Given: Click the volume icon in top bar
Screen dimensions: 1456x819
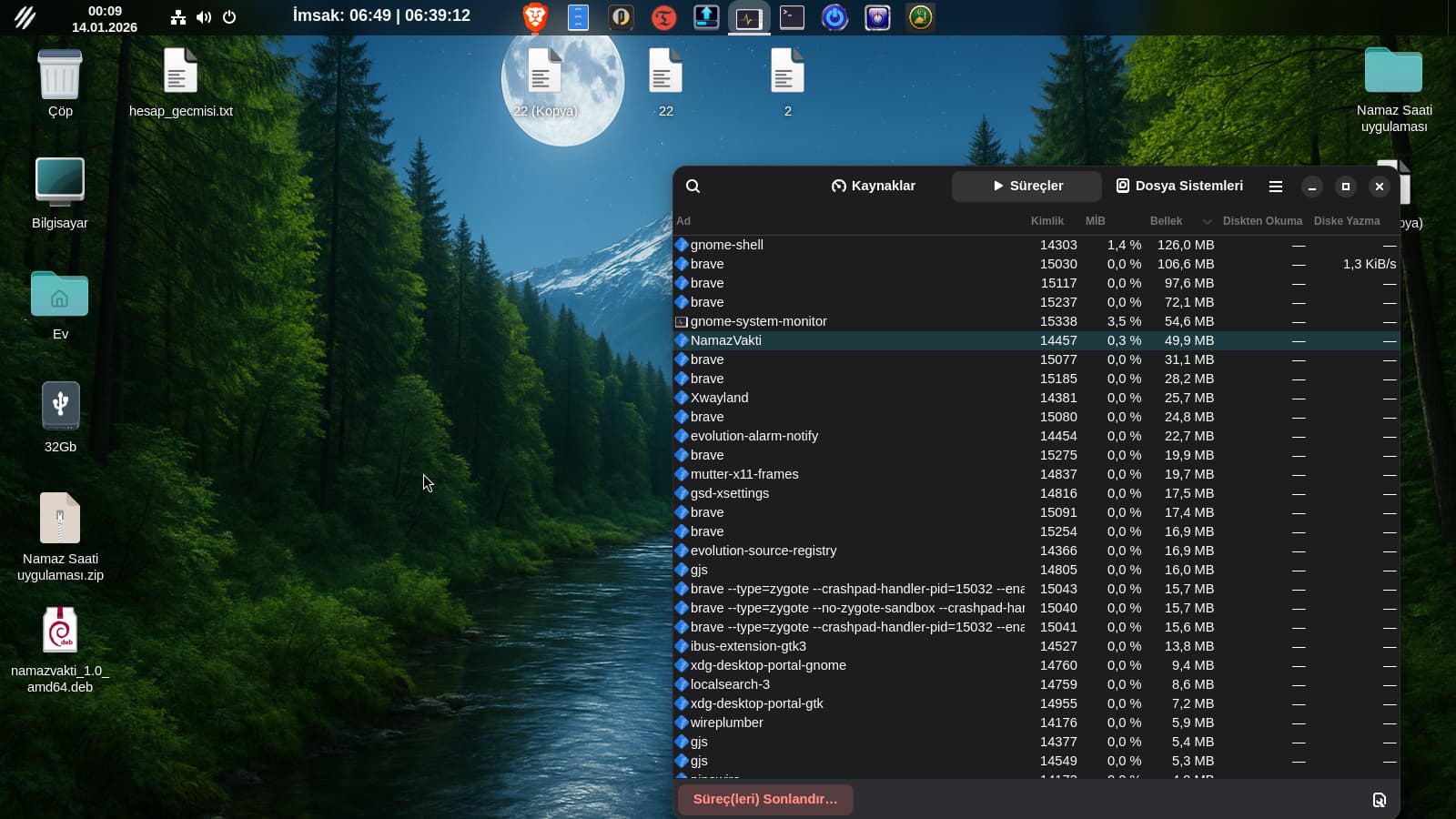Looking at the screenshot, I should pos(204,17).
